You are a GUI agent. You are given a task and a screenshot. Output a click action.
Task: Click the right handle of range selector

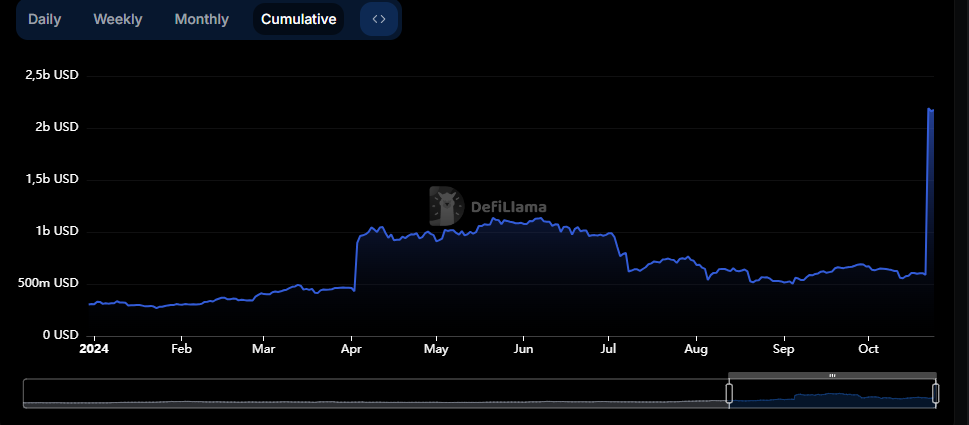pos(935,394)
